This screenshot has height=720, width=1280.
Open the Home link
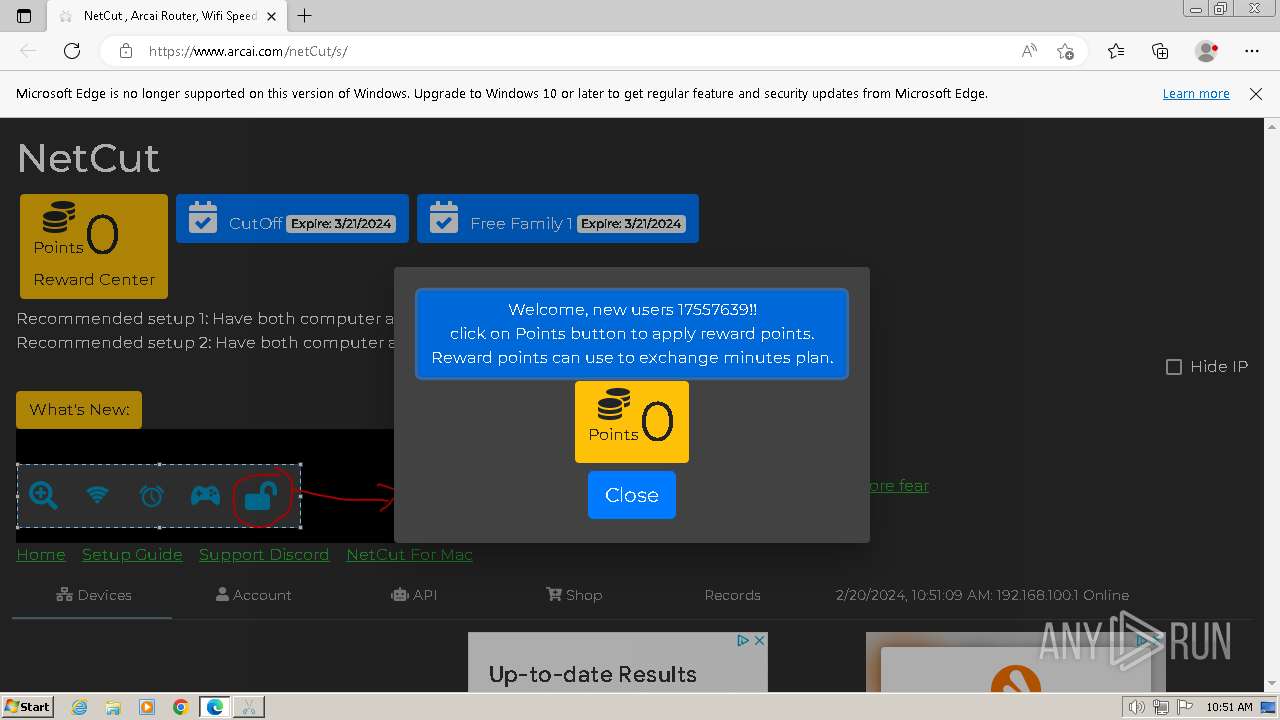click(x=41, y=554)
